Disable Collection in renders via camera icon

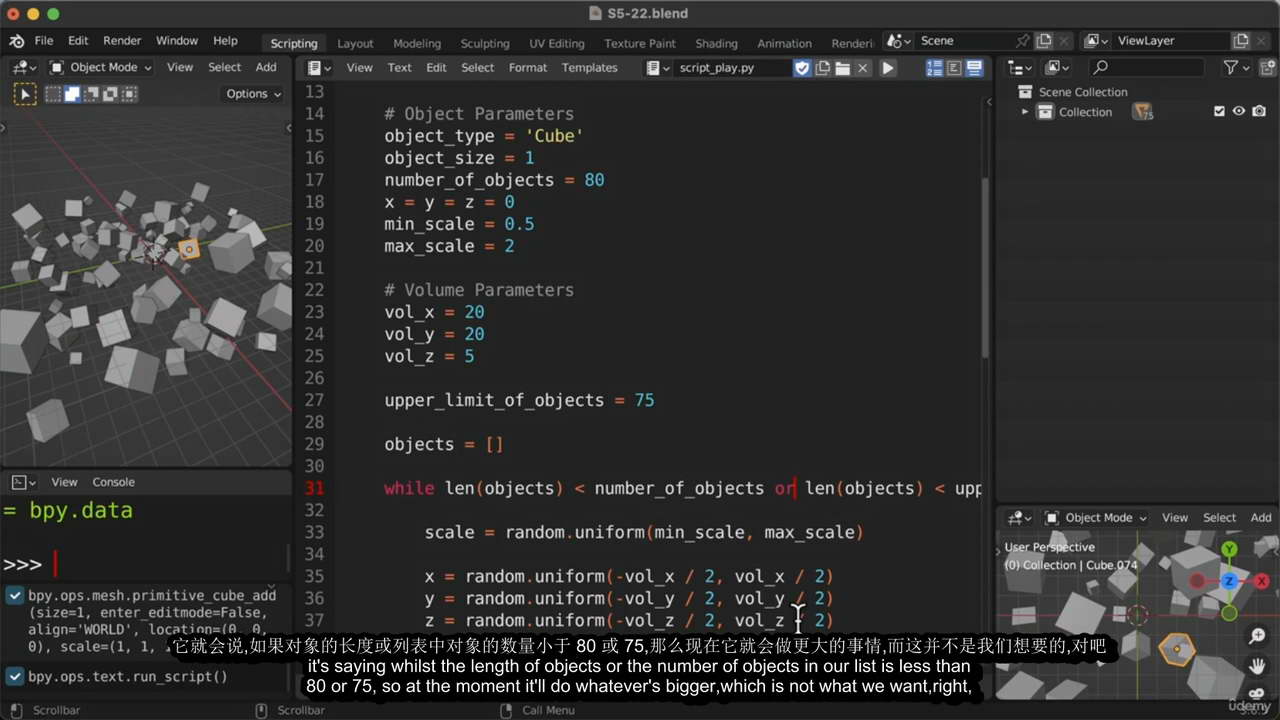tap(1259, 112)
